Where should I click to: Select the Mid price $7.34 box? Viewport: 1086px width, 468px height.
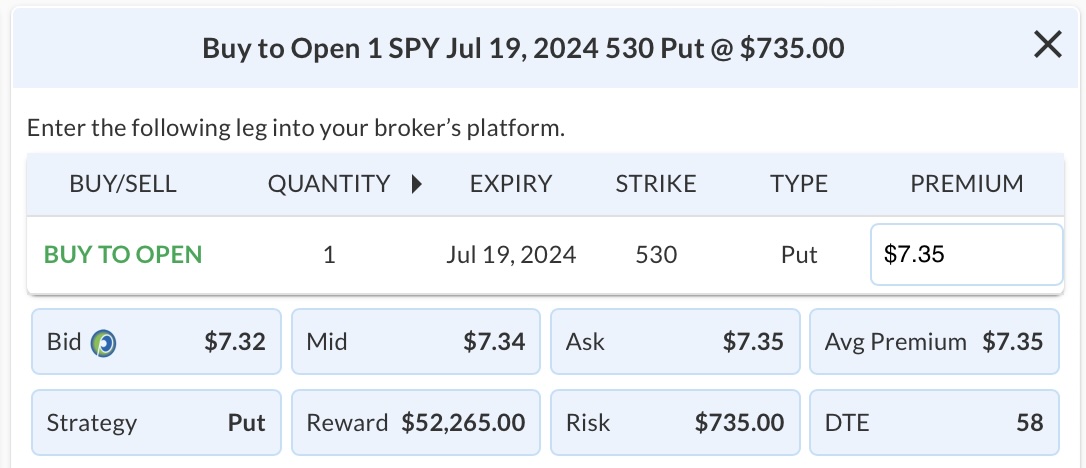[x=416, y=342]
